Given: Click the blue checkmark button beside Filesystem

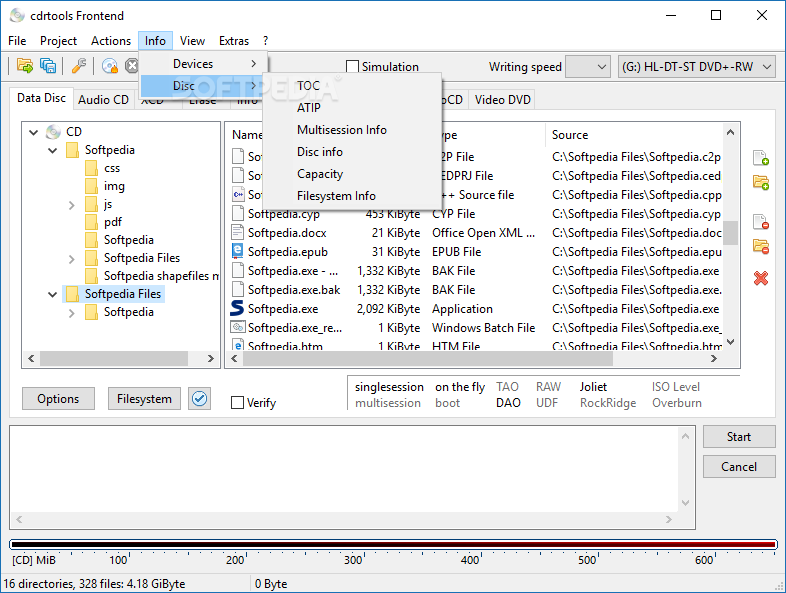Looking at the screenshot, I should [200, 399].
